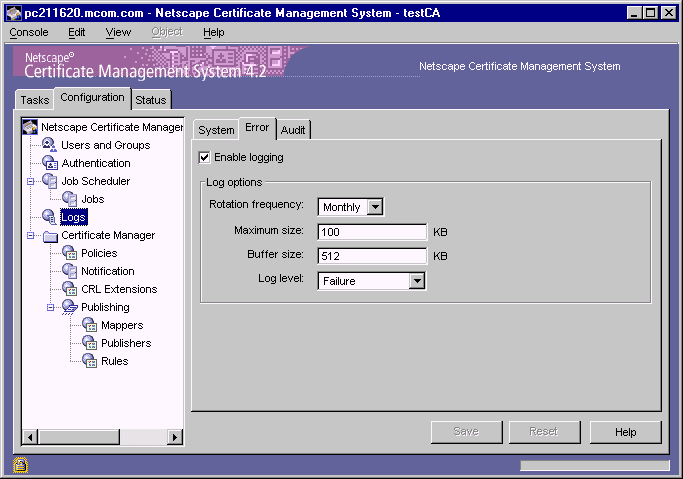The width and height of the screenshot is (683, 479).
Task: Uncheck the Enable logging checkbox
Action: pyautogui.click(x=204, y=157)
